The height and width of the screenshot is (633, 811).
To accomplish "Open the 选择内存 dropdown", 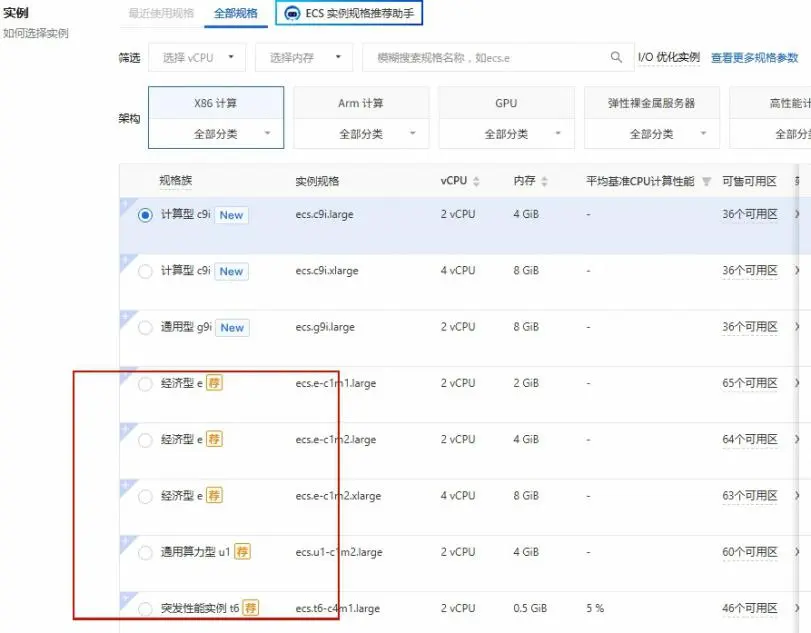I will tap(304, 57).
